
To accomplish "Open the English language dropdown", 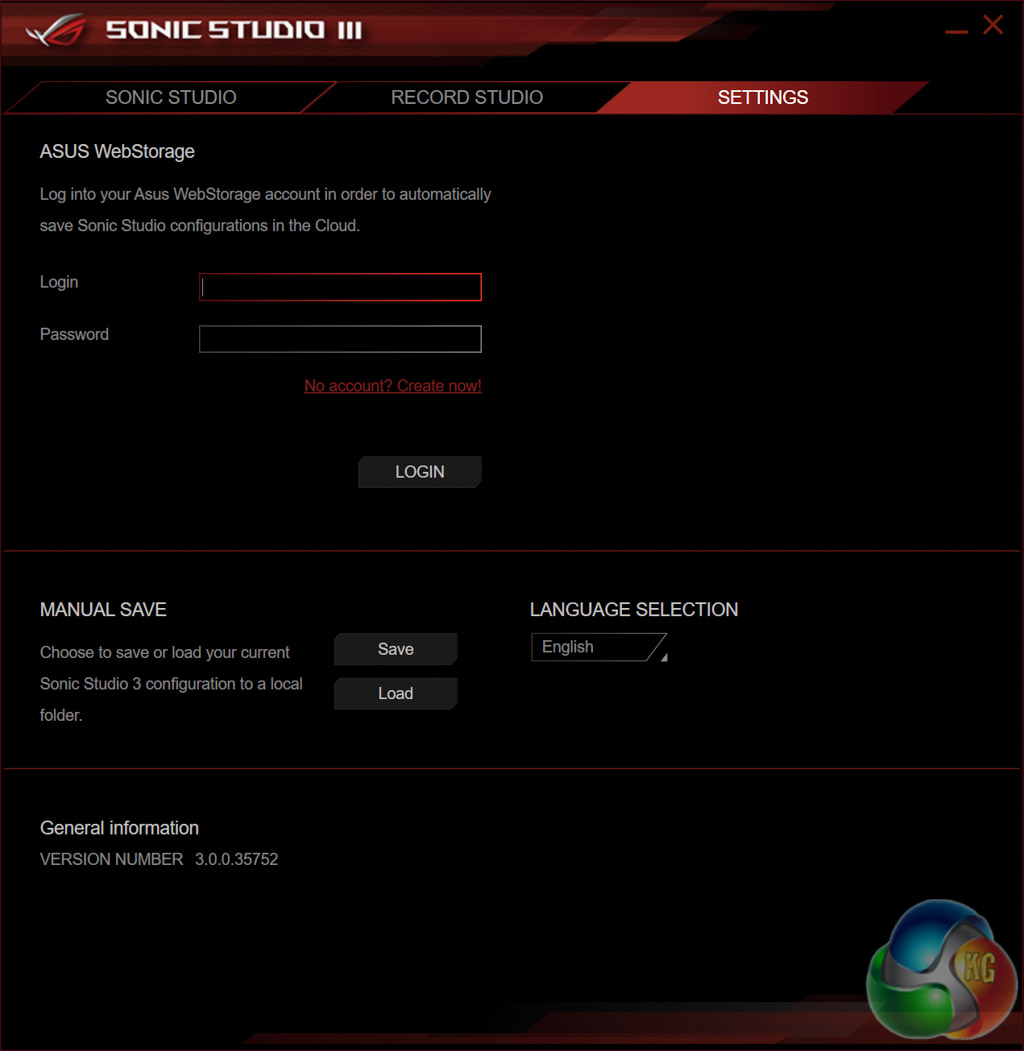I will point(599,647).
